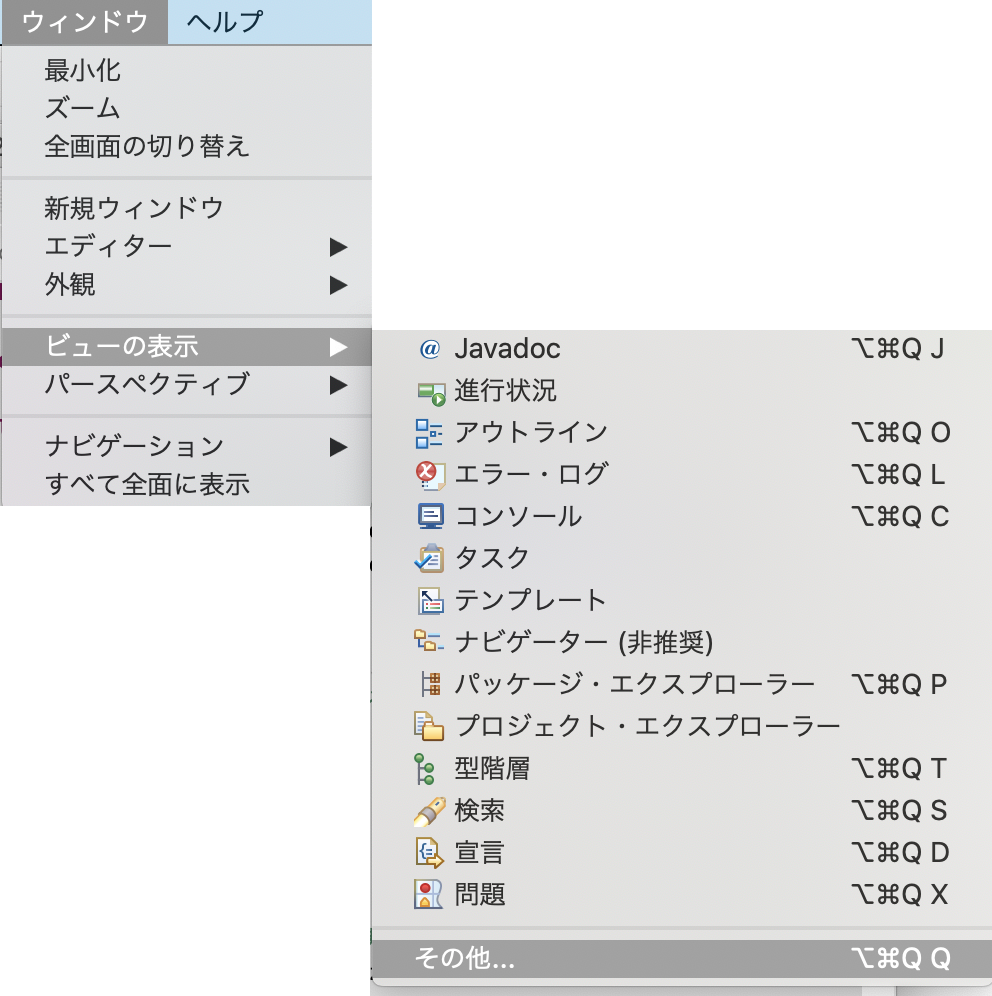
Task: Select the タスク (Tasks) view icon
Action: coord(430,559)
